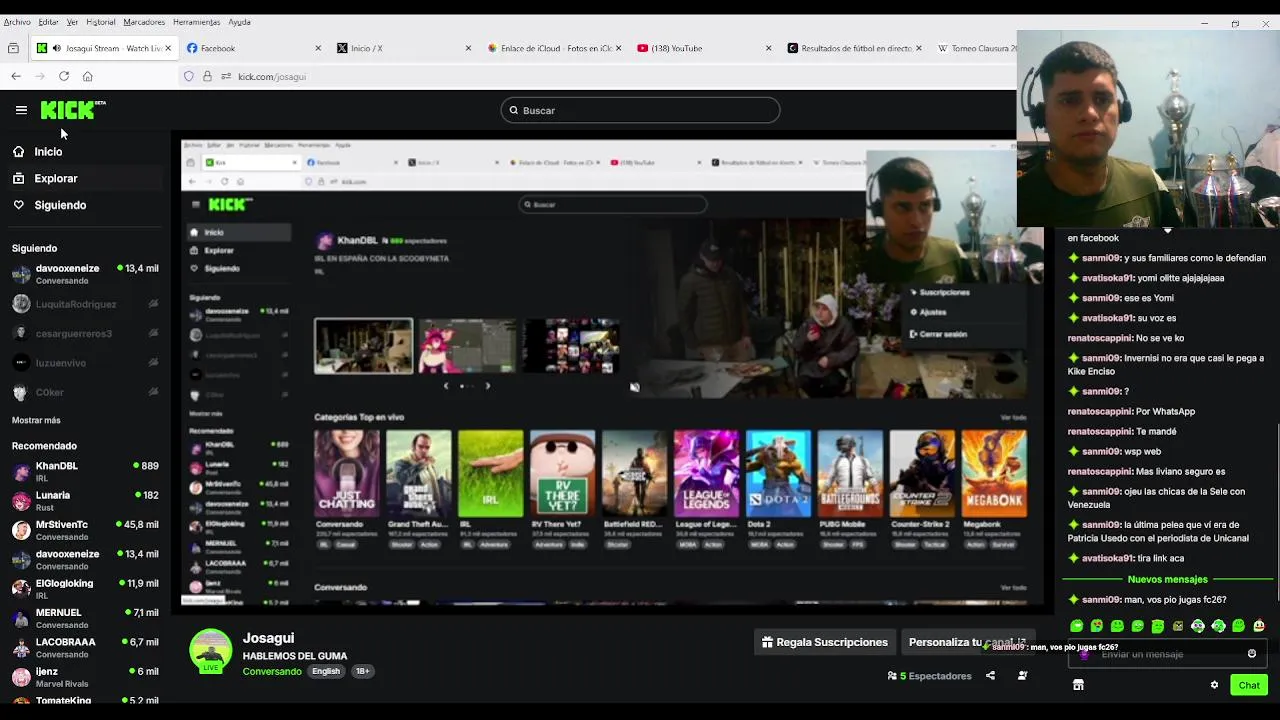1280x720 pixels.
Task: Click the Lunaria avatar in Recomendado
Action: (x=21, y=501)
